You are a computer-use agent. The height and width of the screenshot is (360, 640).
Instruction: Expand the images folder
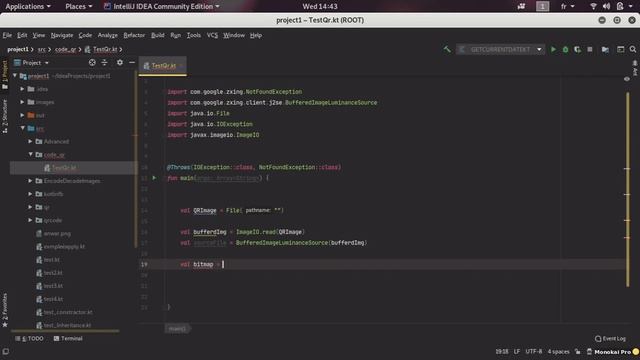[x=22, y=102]
